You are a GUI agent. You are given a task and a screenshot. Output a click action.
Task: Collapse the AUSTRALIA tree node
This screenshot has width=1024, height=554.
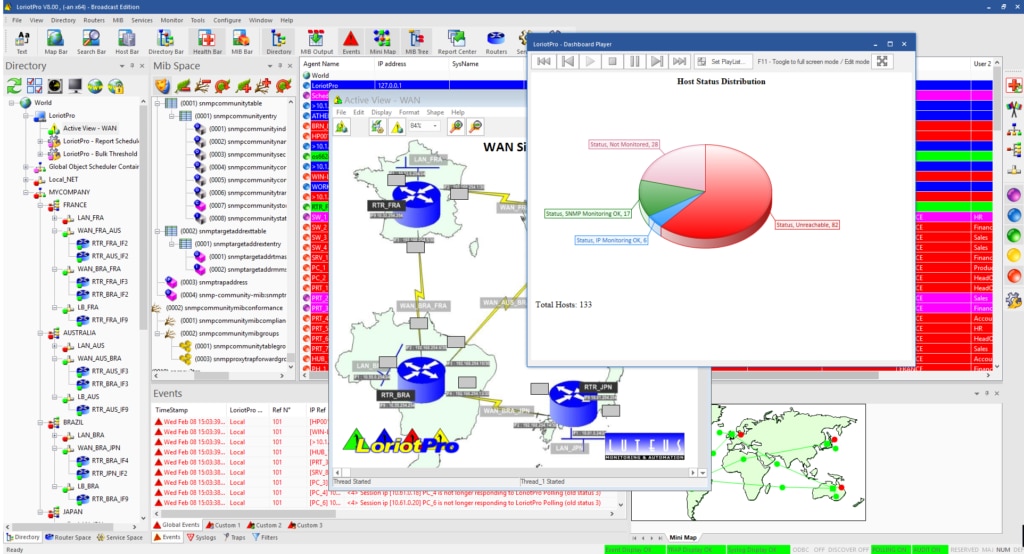click(40, 333)
